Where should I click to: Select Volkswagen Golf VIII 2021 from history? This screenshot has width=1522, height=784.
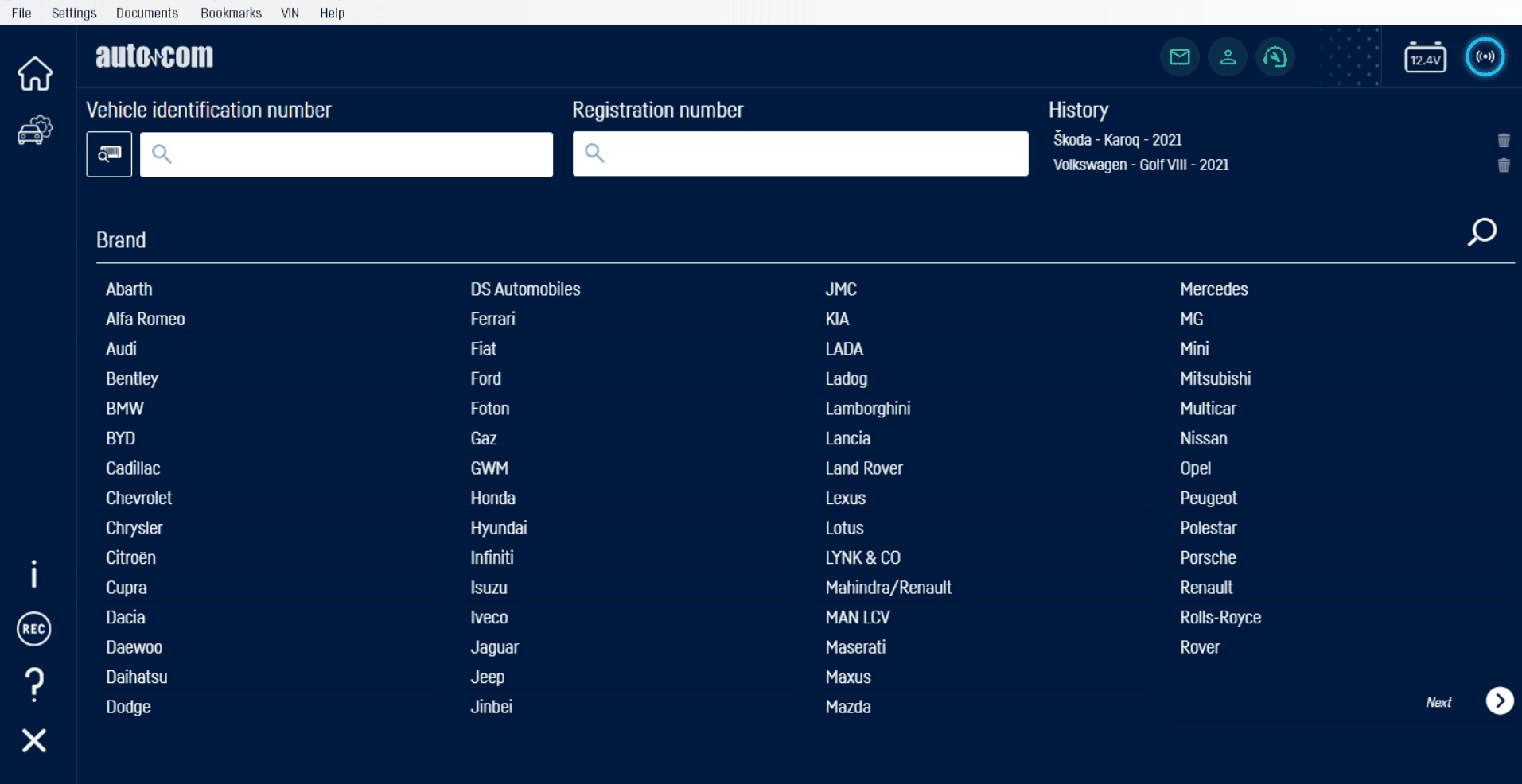point(1140,165)
